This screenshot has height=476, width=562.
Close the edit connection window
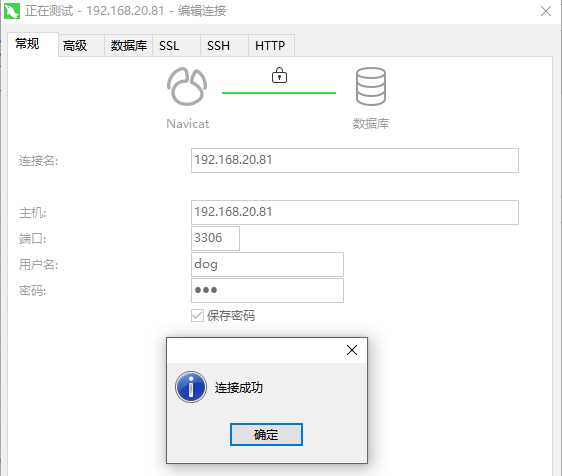546,11
